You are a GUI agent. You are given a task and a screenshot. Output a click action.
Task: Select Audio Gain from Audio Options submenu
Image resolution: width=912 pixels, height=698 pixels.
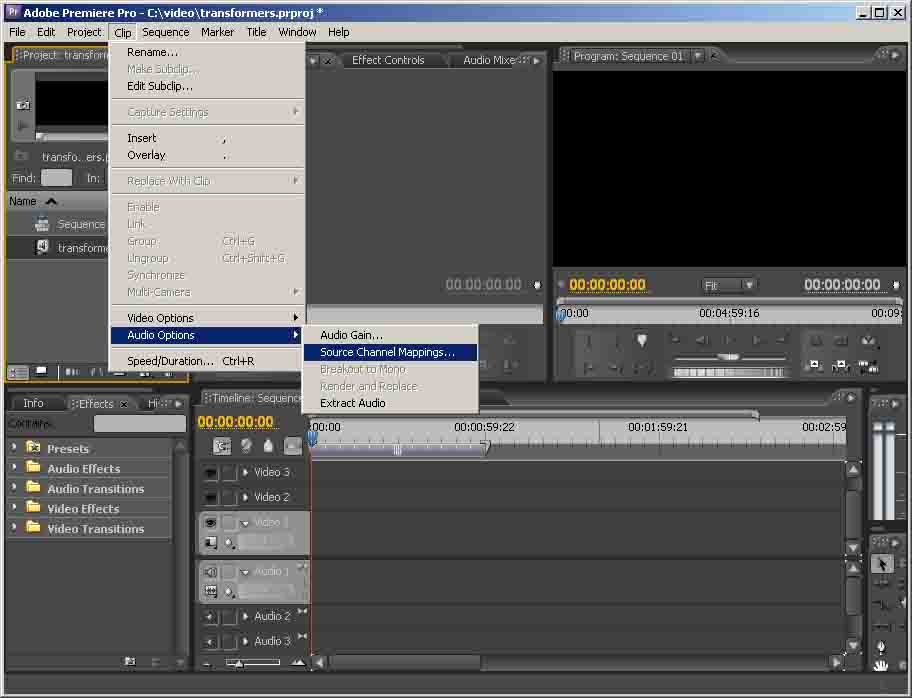click(390, 335)
